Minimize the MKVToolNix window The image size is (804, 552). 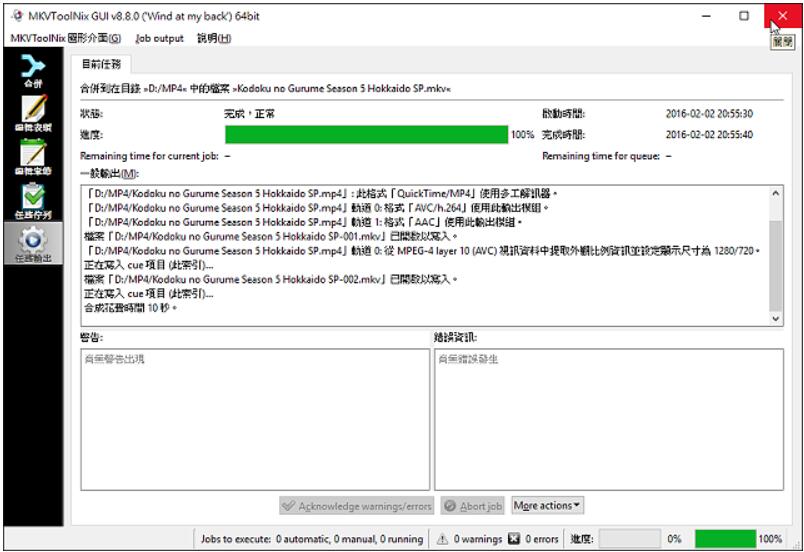pos(707,16)
